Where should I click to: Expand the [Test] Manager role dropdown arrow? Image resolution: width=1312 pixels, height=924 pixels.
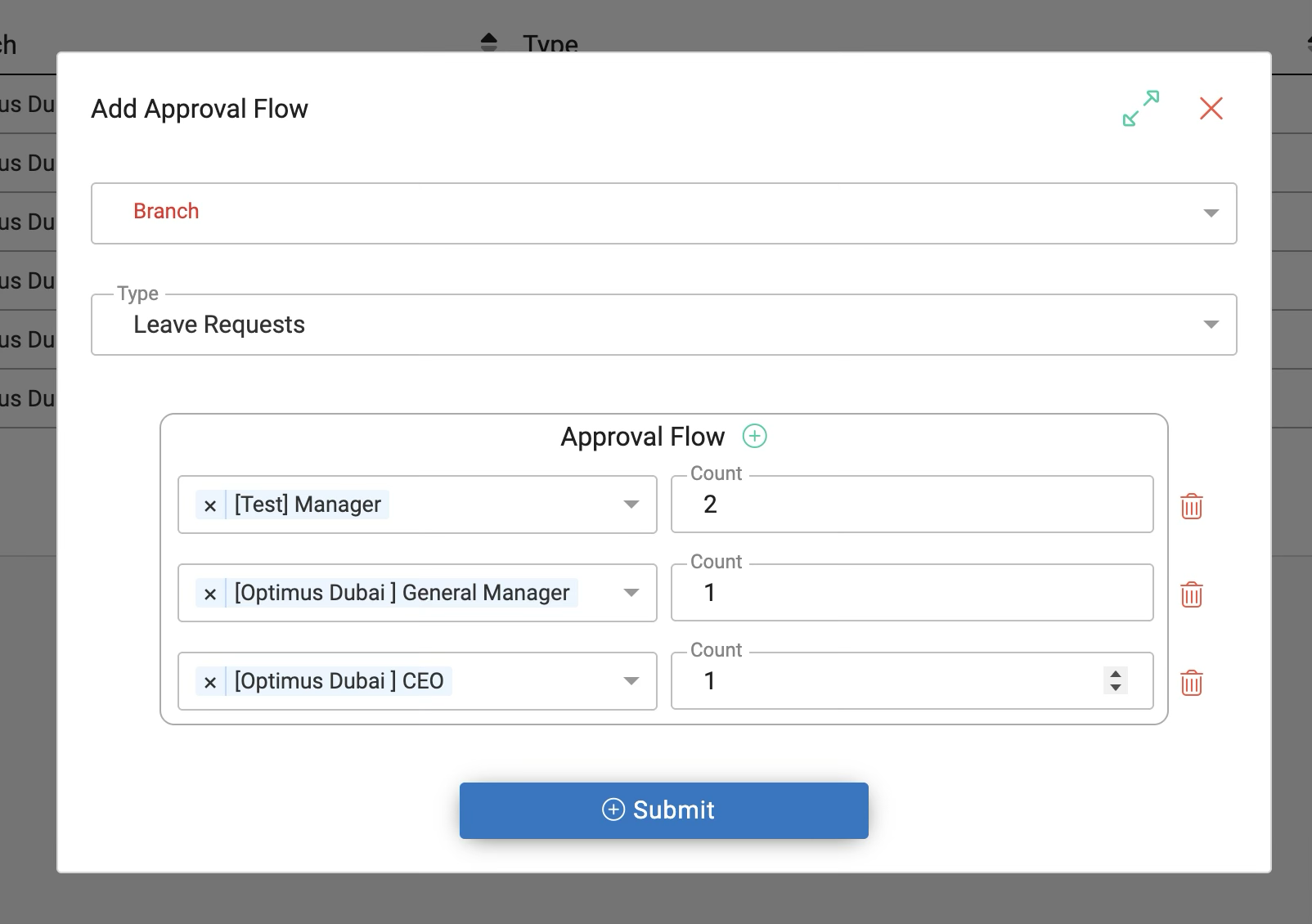(631, 505)
